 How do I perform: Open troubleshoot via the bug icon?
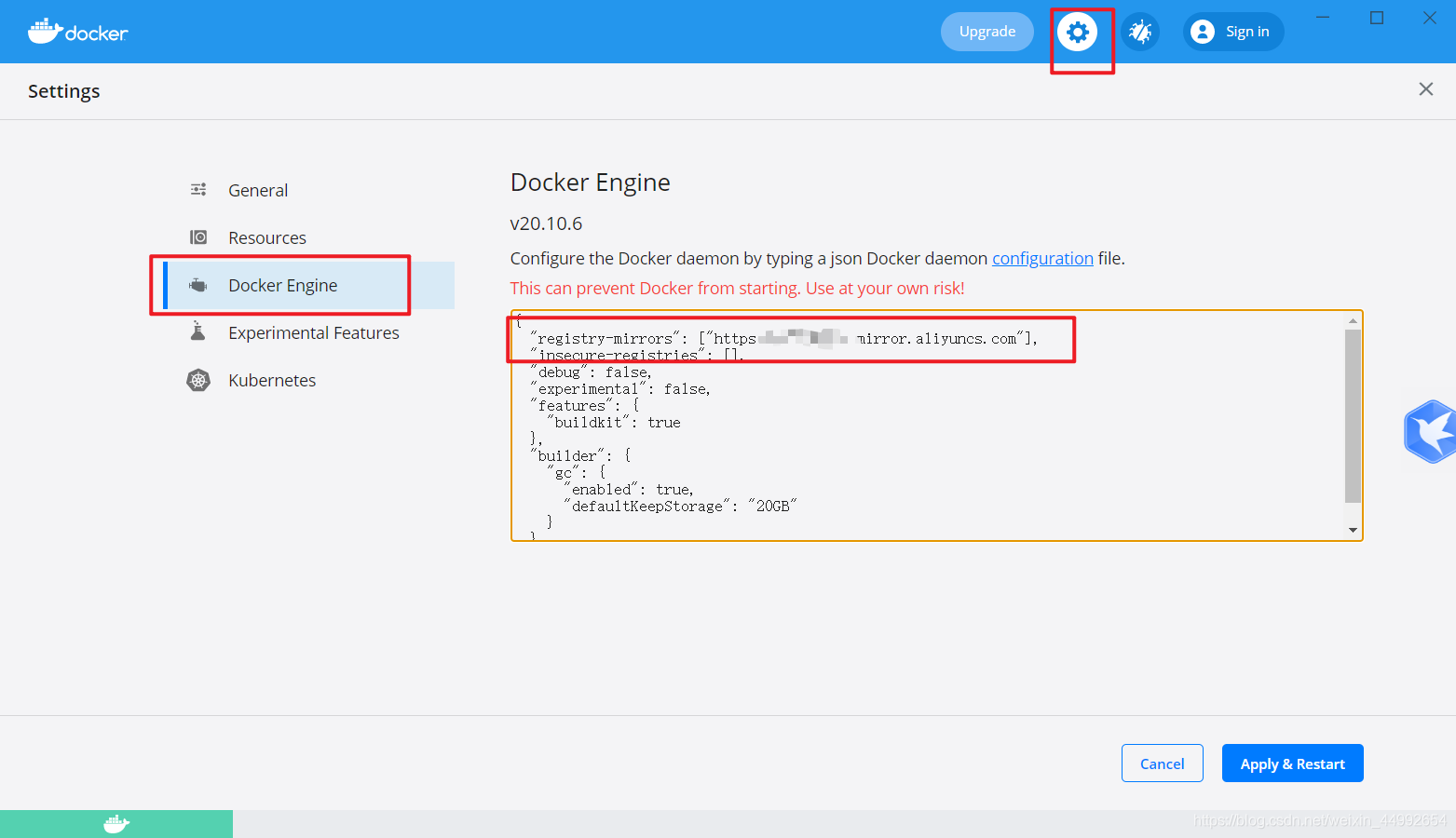1140,33
